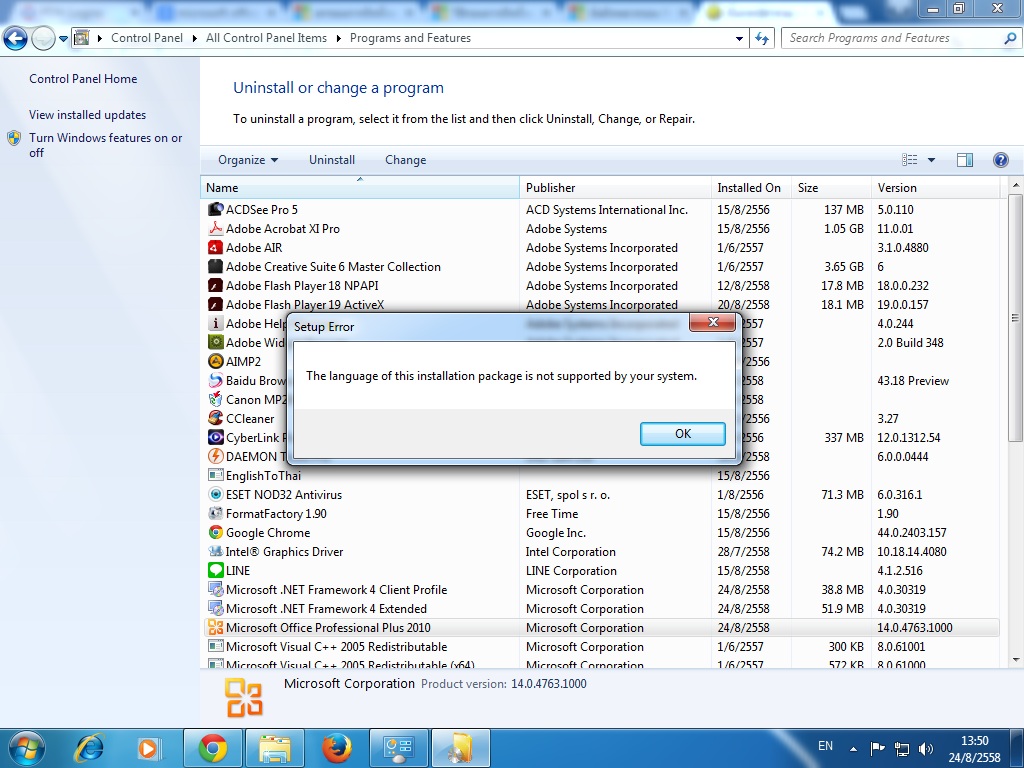Open the view options dropdown arrow

coord(931,160)
